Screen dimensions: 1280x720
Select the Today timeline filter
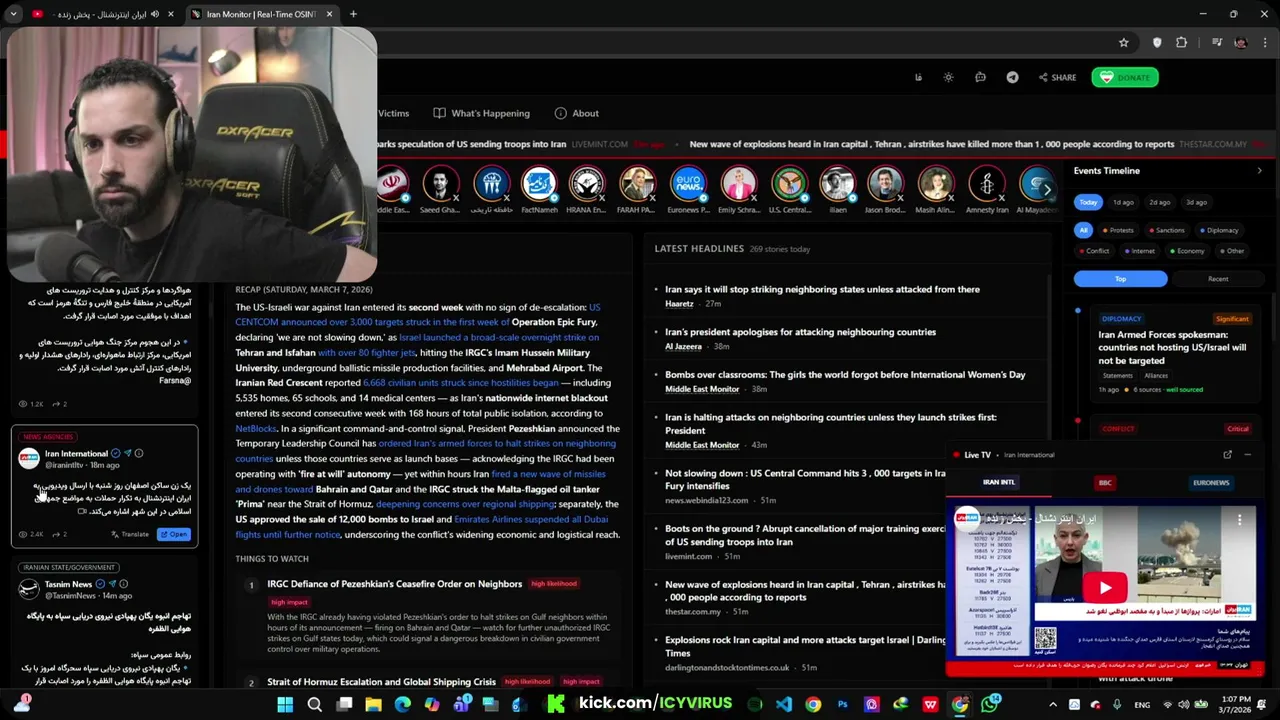[1088, 202]
